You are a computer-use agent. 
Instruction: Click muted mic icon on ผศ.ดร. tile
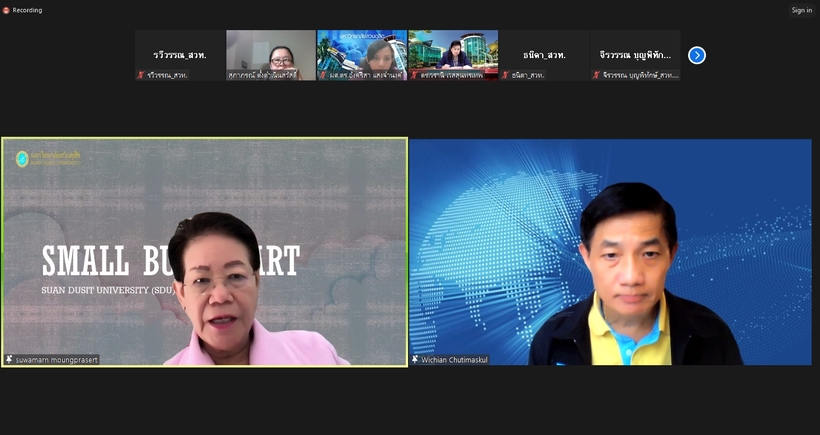click(323, 75)
